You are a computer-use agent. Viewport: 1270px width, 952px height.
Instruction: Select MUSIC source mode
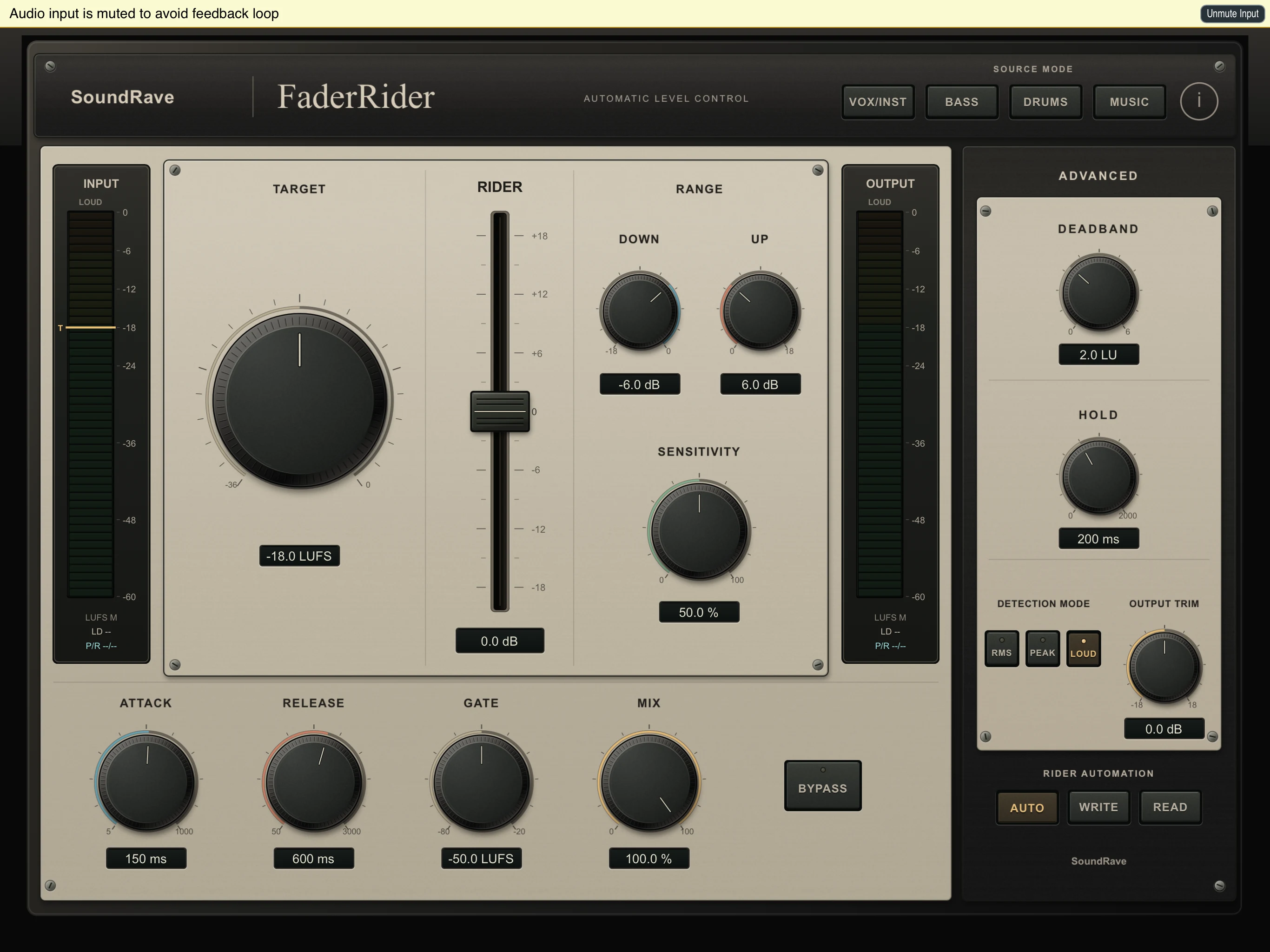pyautogui.click(x=1129, y=102)
